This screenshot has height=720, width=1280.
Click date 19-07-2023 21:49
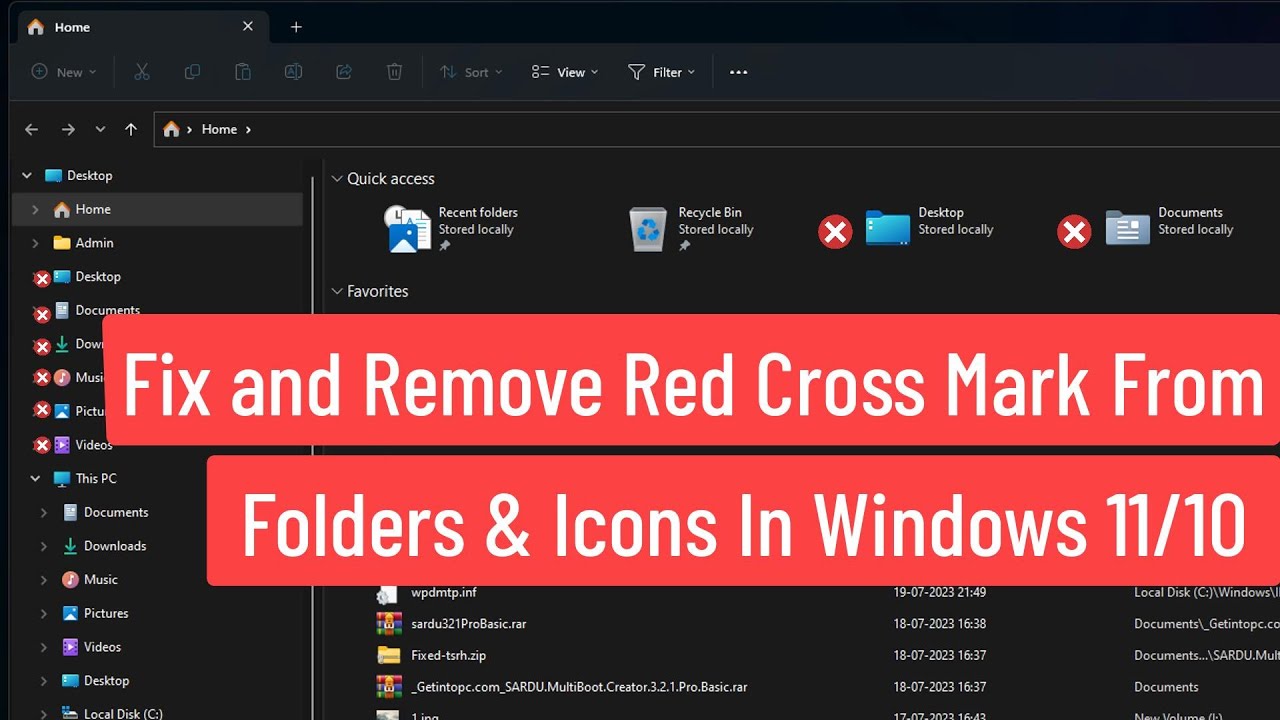click(x=940, y=592)
